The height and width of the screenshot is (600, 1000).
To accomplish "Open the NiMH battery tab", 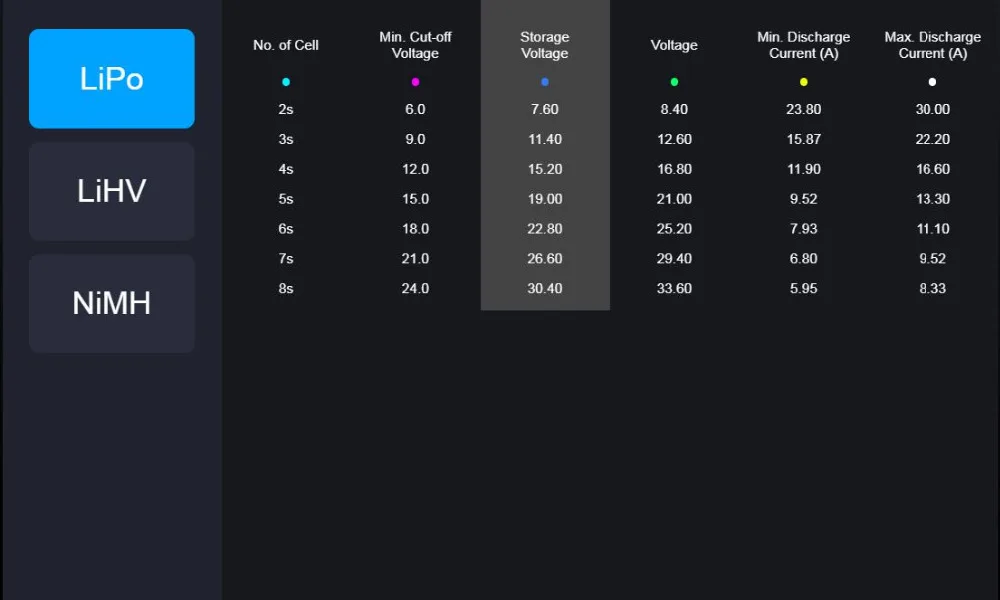I will 112,303.
